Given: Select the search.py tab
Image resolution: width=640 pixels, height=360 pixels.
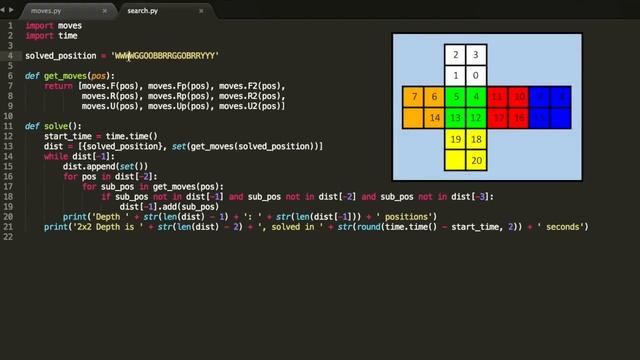Looking at the screenshot, I should coord(142,11).
